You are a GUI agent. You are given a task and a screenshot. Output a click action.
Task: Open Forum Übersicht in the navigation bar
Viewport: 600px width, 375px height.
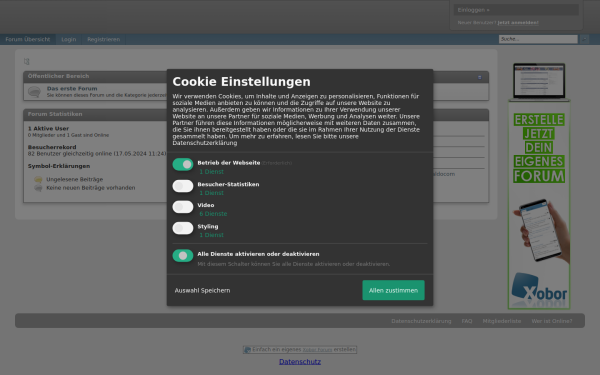pos(28,39)
